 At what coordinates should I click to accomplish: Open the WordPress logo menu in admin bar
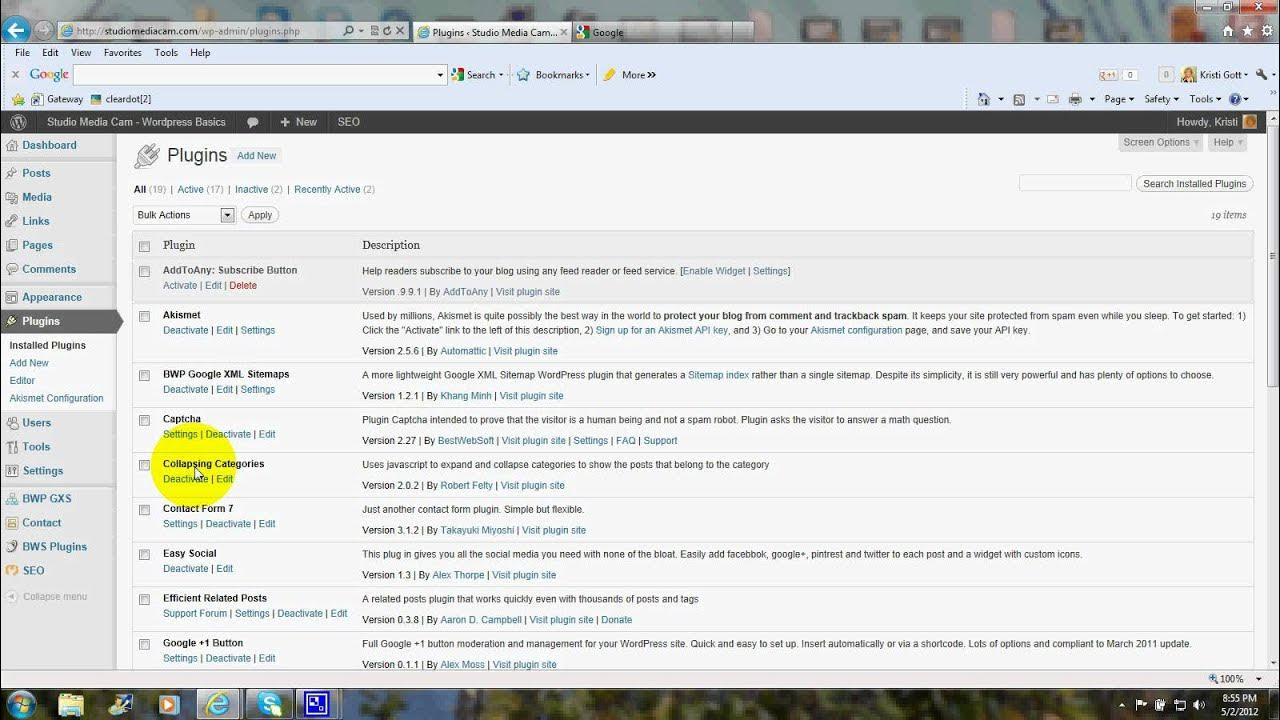point(18,122)
